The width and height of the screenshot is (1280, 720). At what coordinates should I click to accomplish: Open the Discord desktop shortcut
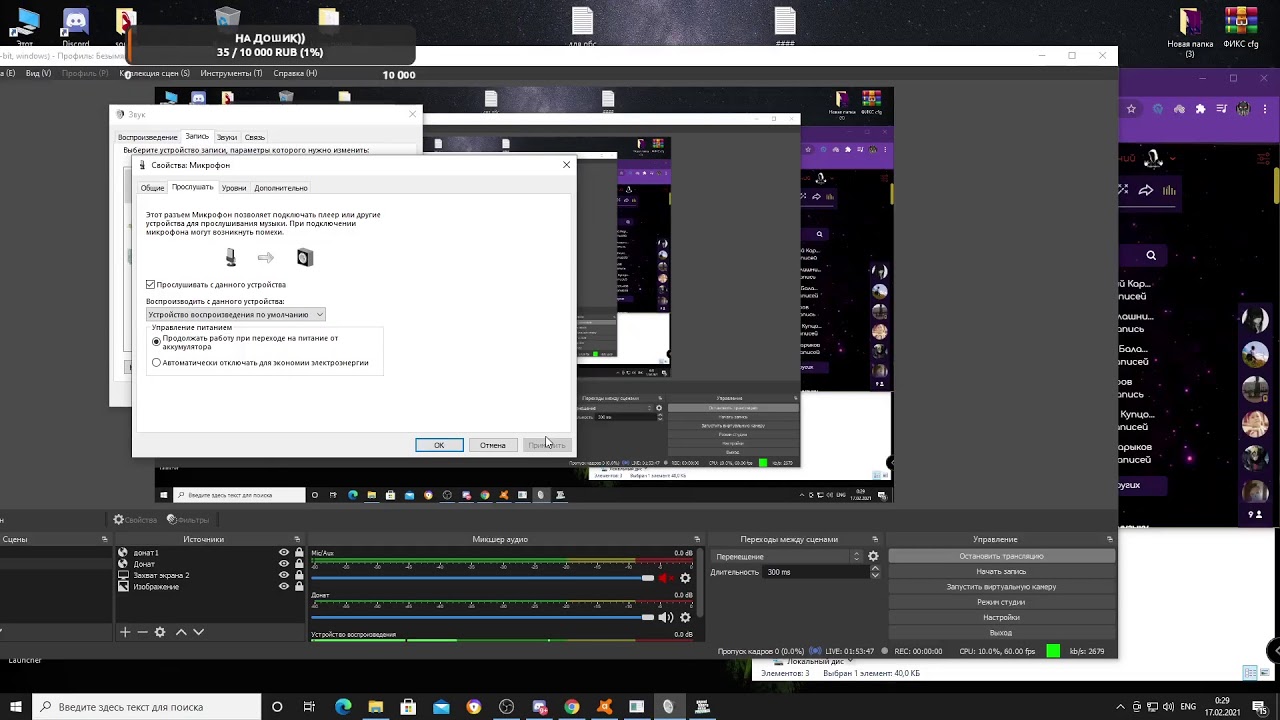point(75,27)
